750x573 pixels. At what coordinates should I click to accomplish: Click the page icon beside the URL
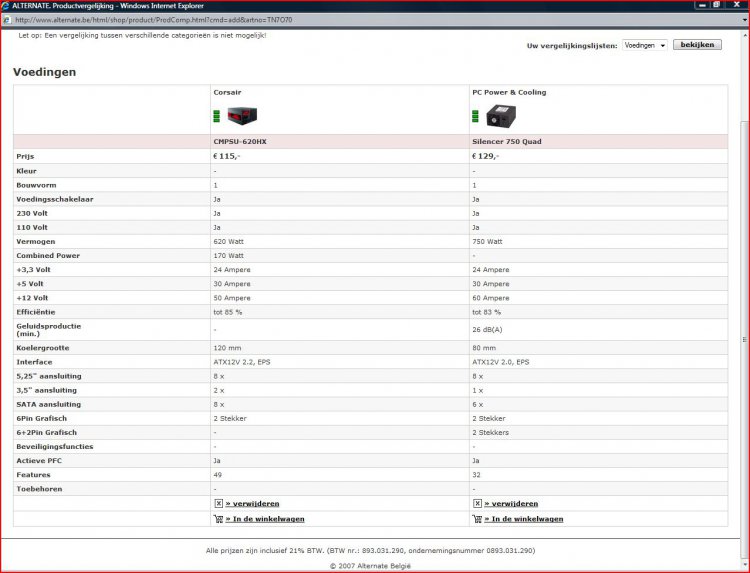(7, 20)
